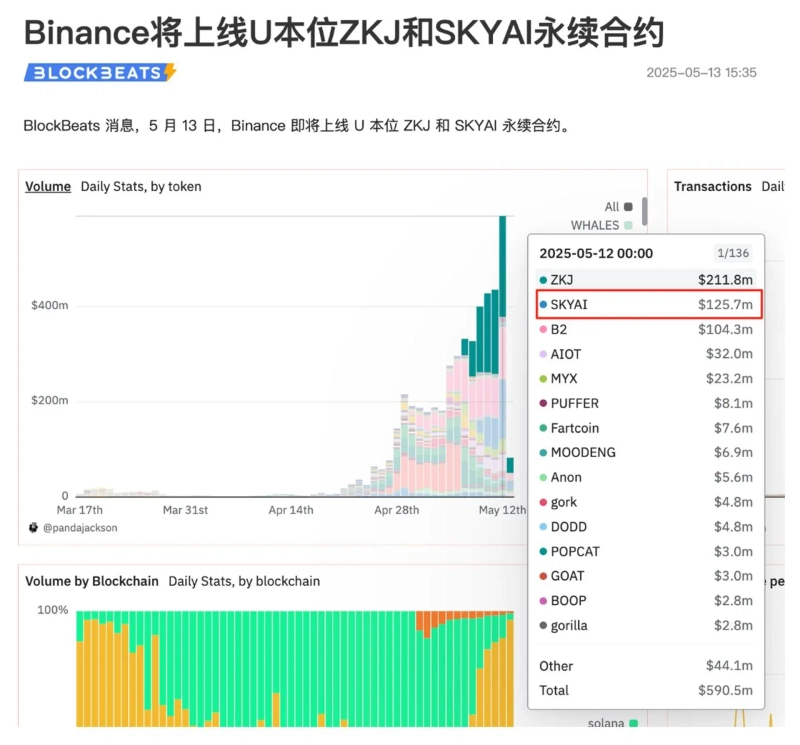Click the token legend scrollbar
Screen dimensions: 800x745
pos(645,211)
